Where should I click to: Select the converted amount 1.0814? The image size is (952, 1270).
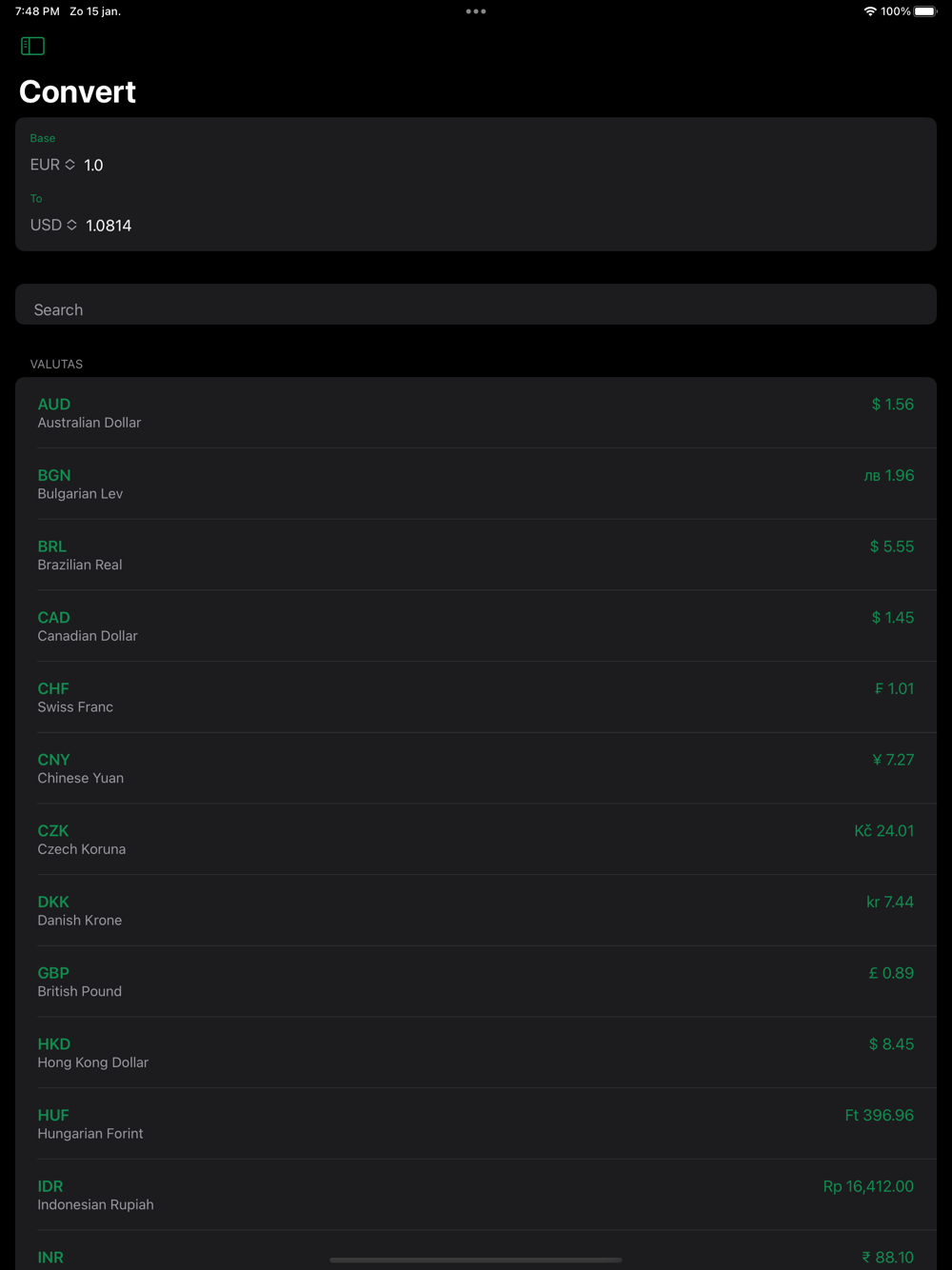point(109,226)
